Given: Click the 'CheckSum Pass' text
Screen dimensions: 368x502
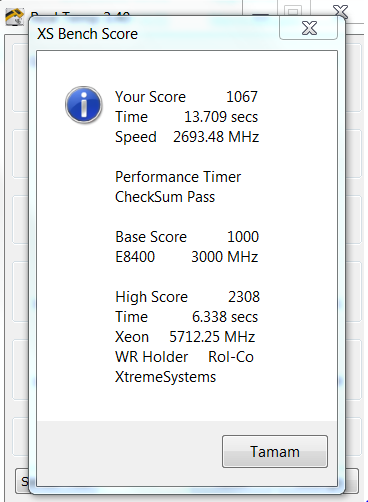Looking at the screenshot, I should 165,197.
